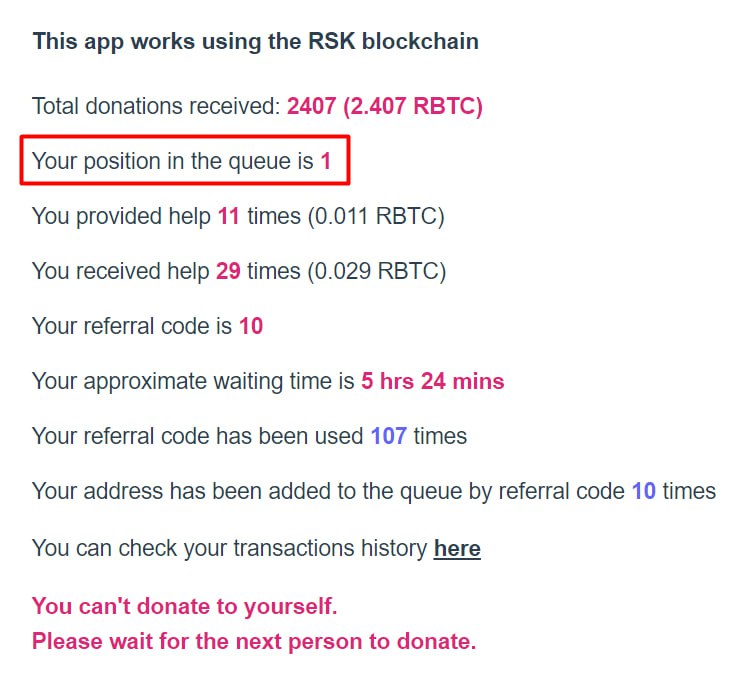The width and height of the screenshot is (737, 684).
Task: Click the "Total donations received" label
Action: click(x=157, y=106)
